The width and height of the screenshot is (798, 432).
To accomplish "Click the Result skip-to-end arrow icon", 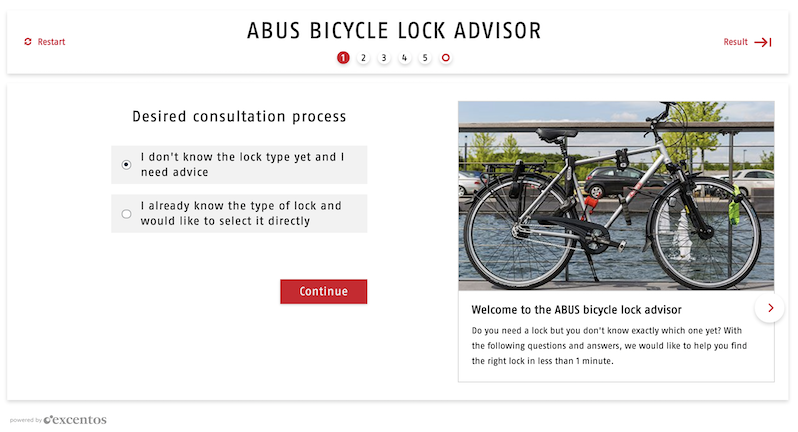I will tap(763, 42).
